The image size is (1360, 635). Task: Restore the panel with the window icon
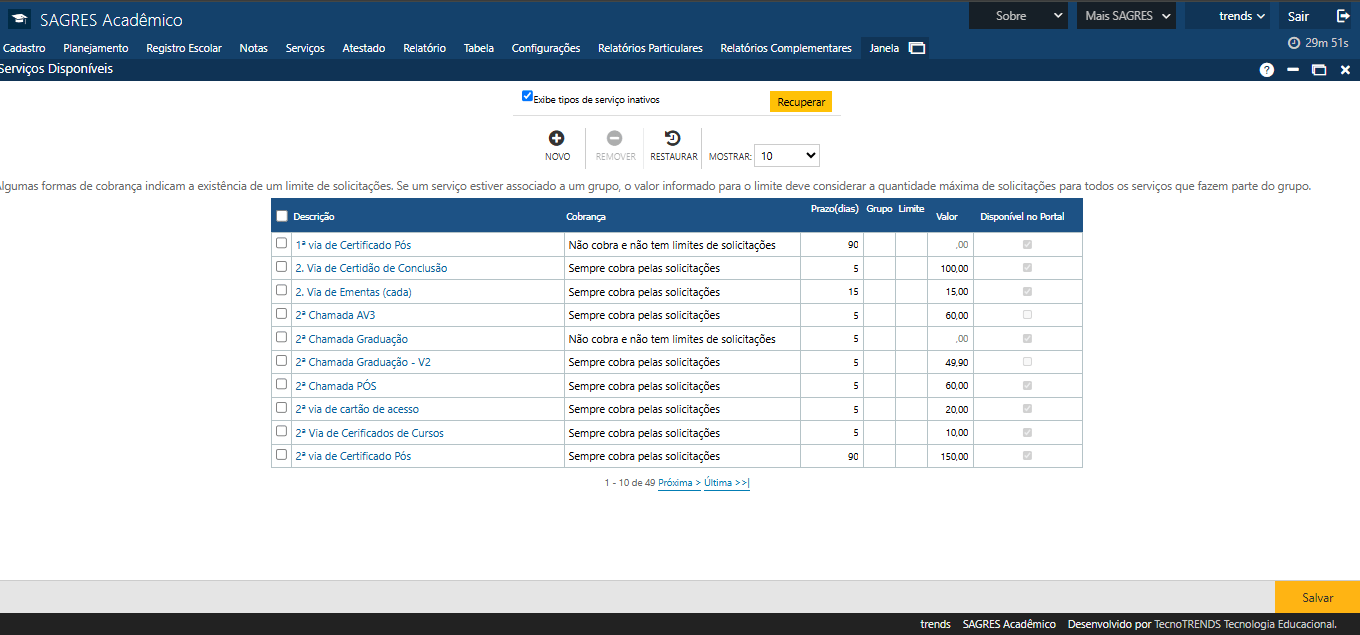tap(1319, 70)
